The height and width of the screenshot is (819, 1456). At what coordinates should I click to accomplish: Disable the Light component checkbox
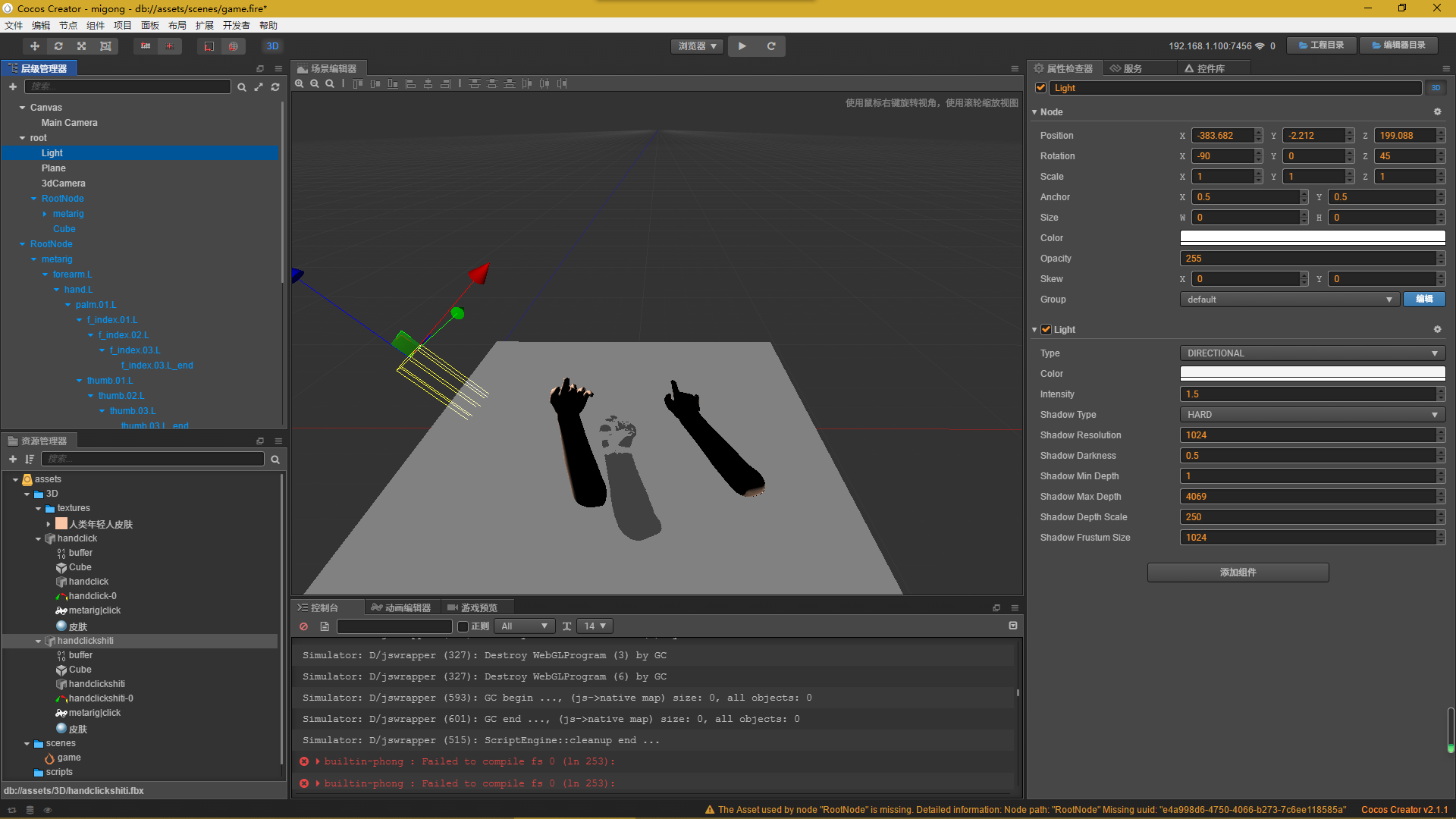point(1046,330)
